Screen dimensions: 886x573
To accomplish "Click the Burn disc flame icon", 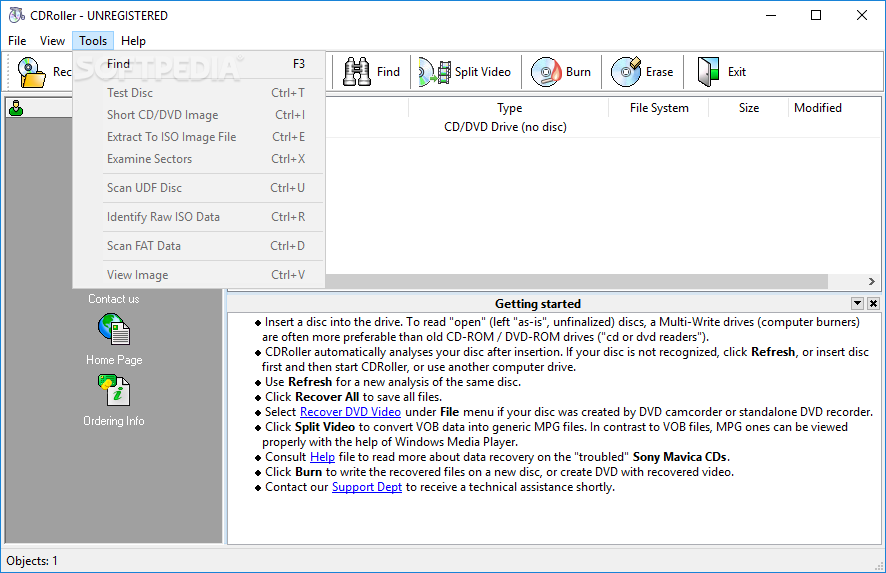I will [x=546, y=72].
